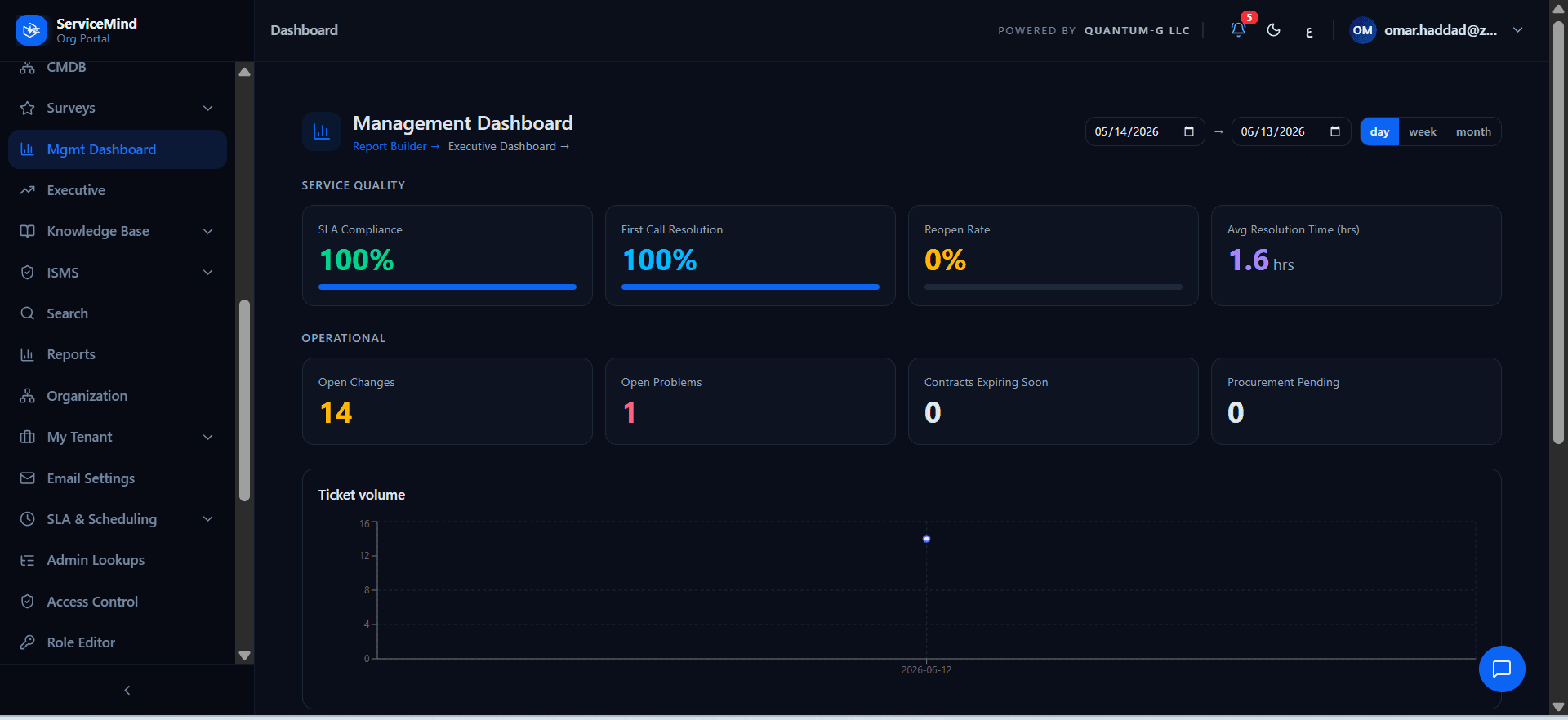Collapse the sidebar with the left chevron

[x=127, y=691]
